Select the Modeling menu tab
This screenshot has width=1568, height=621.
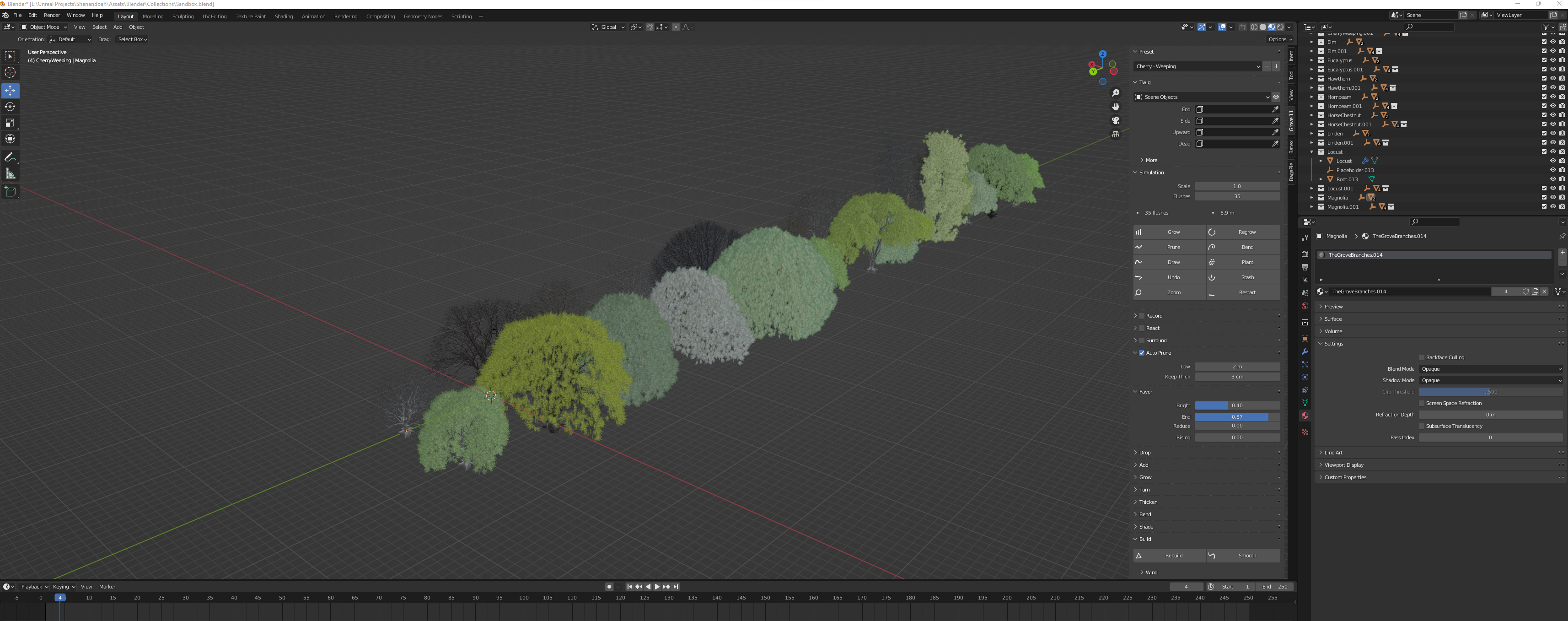(x=154, y=16)
